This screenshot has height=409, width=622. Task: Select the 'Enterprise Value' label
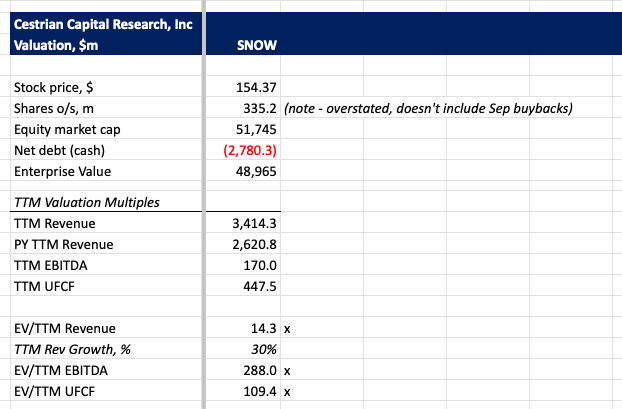(x=62, y=171)
